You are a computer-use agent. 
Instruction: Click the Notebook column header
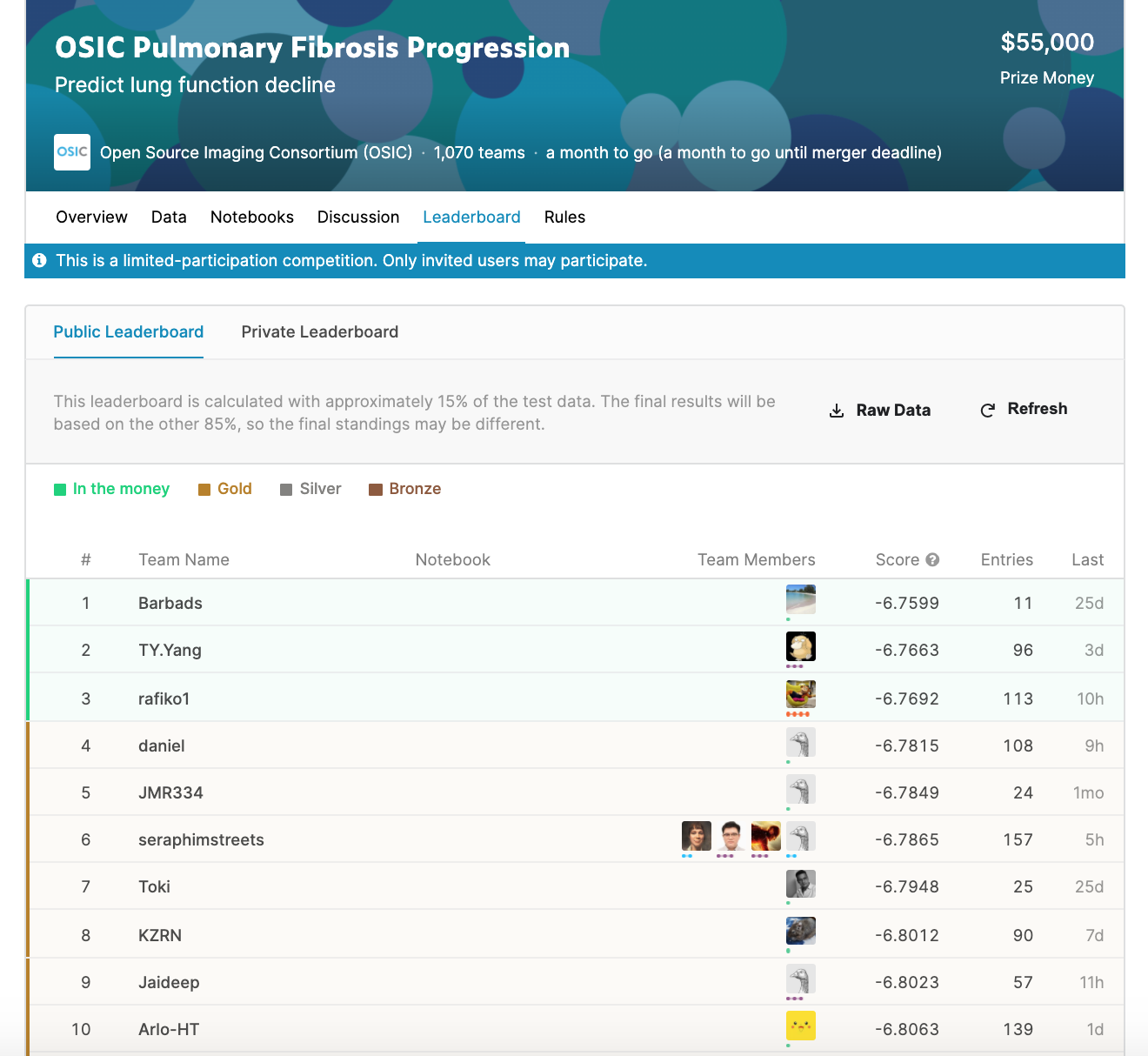(453, 559)
